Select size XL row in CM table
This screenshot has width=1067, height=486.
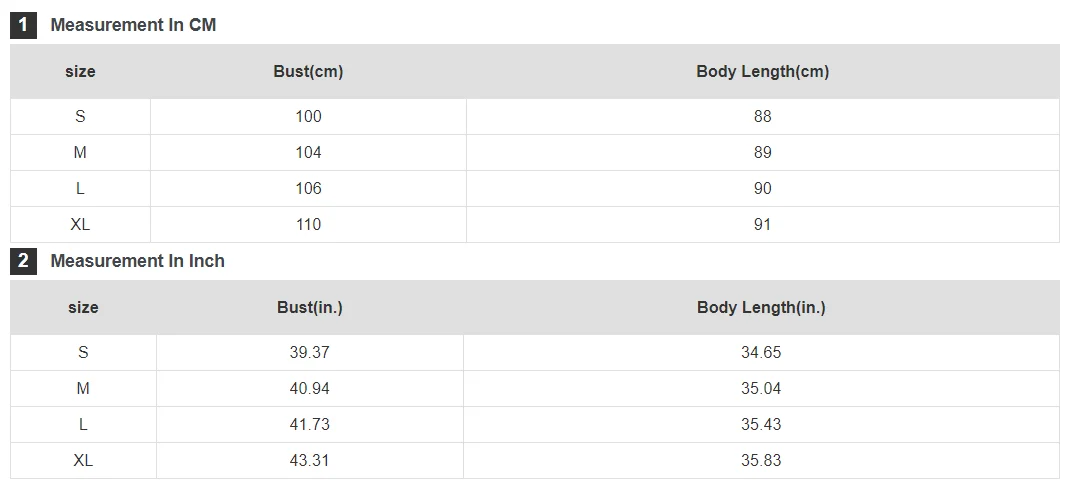[x=535, y=225]
